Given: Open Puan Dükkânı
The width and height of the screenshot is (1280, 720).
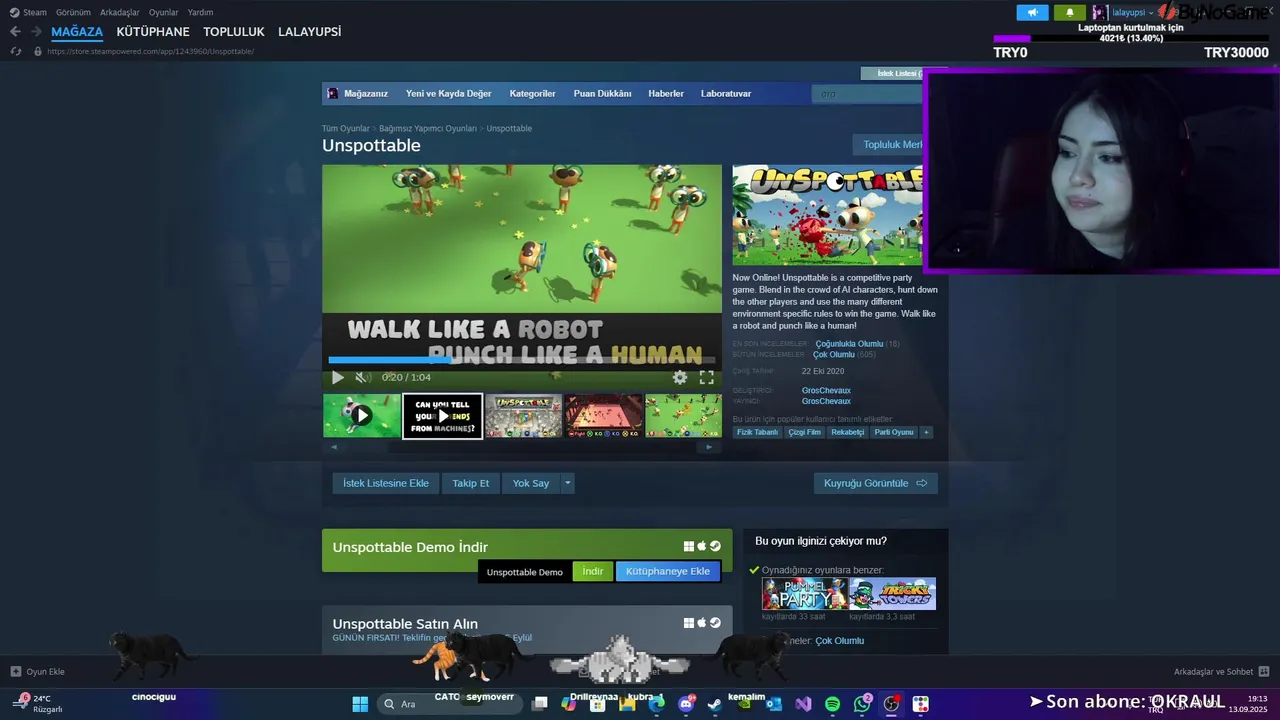Looking at the screenshot, I should [x=602, y=93].
